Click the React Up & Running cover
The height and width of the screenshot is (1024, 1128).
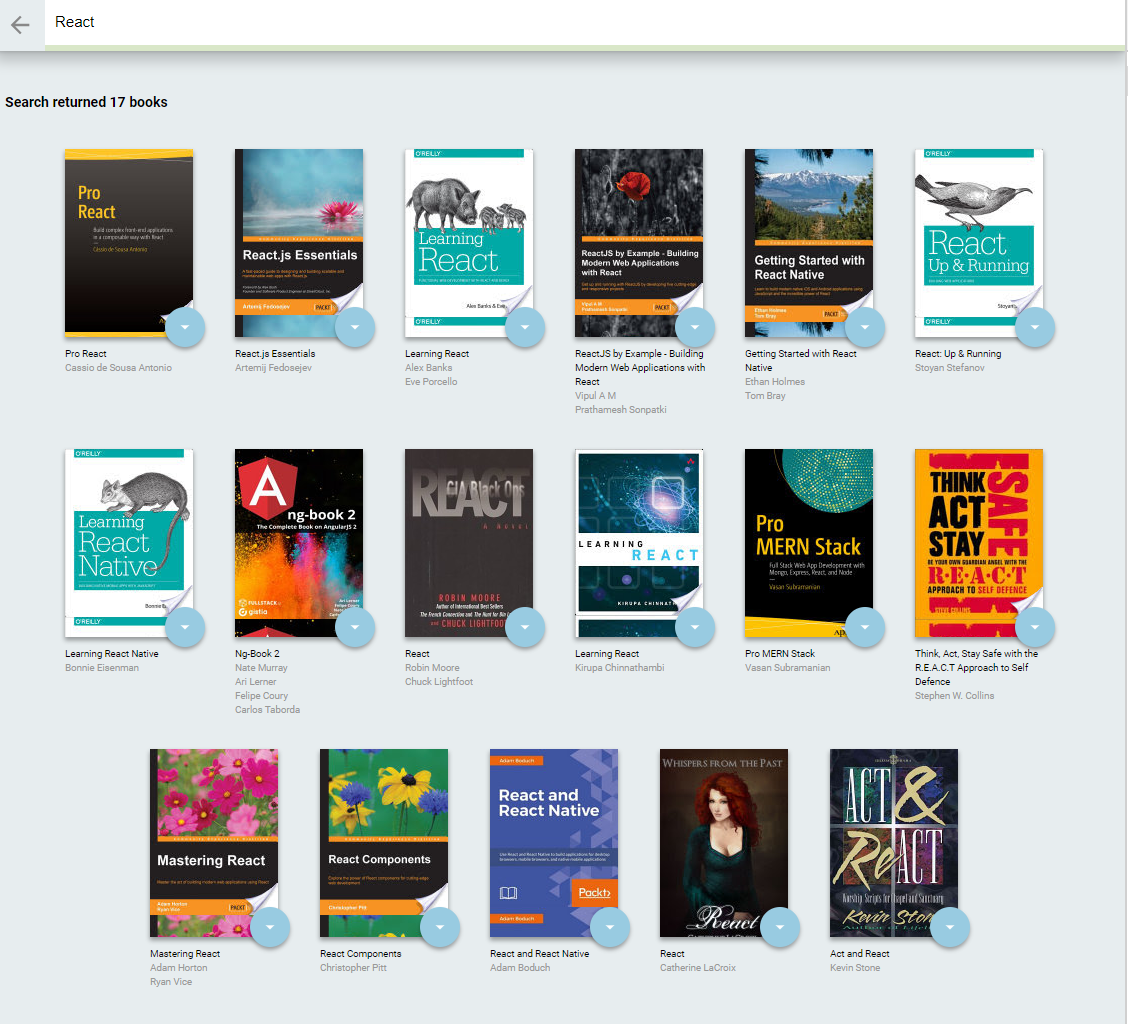tap(978, 243)
